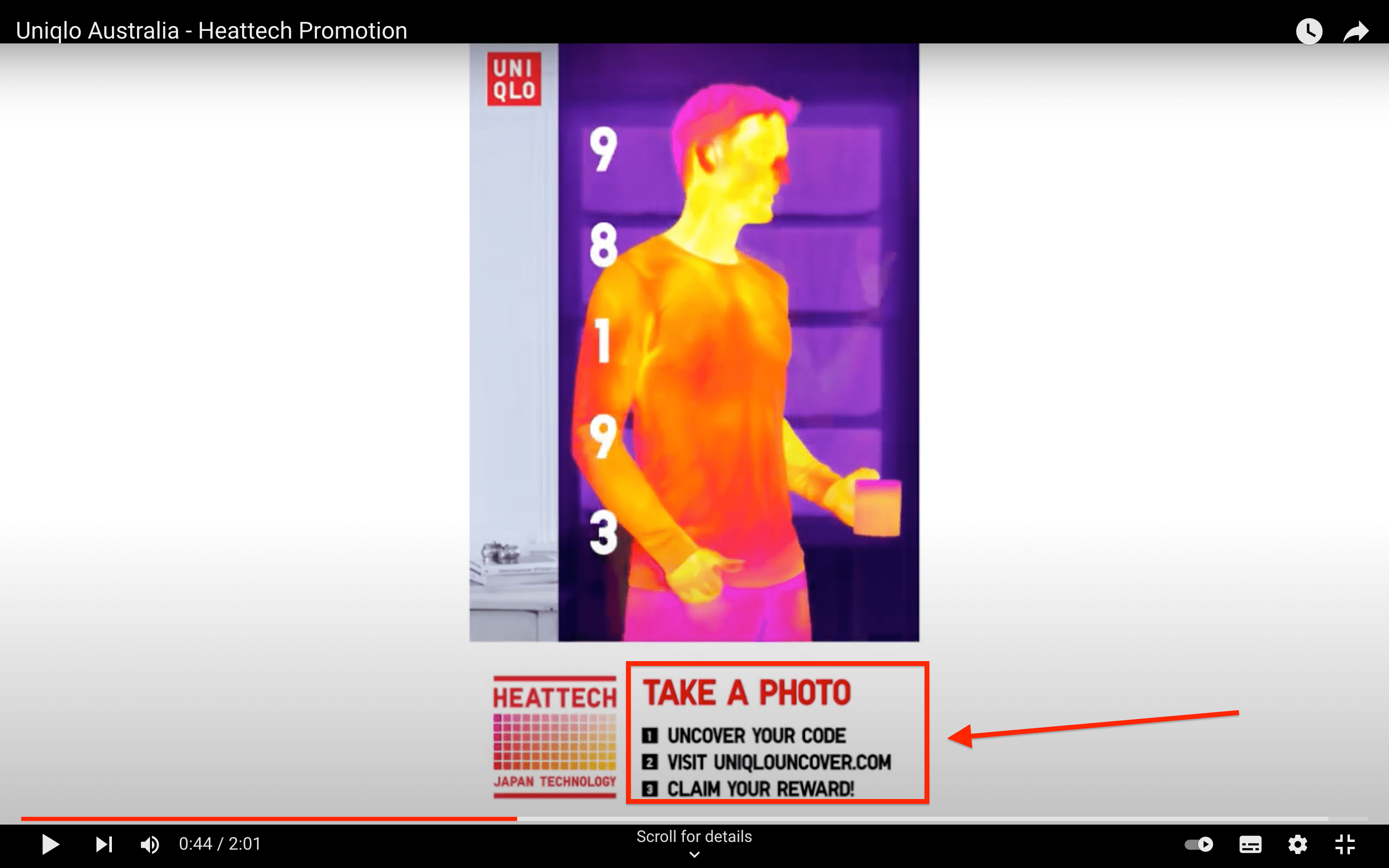The width and height of the screenshot is (1389, 868).
Task: Click the Play button
Action: click(x=51, y=844)
